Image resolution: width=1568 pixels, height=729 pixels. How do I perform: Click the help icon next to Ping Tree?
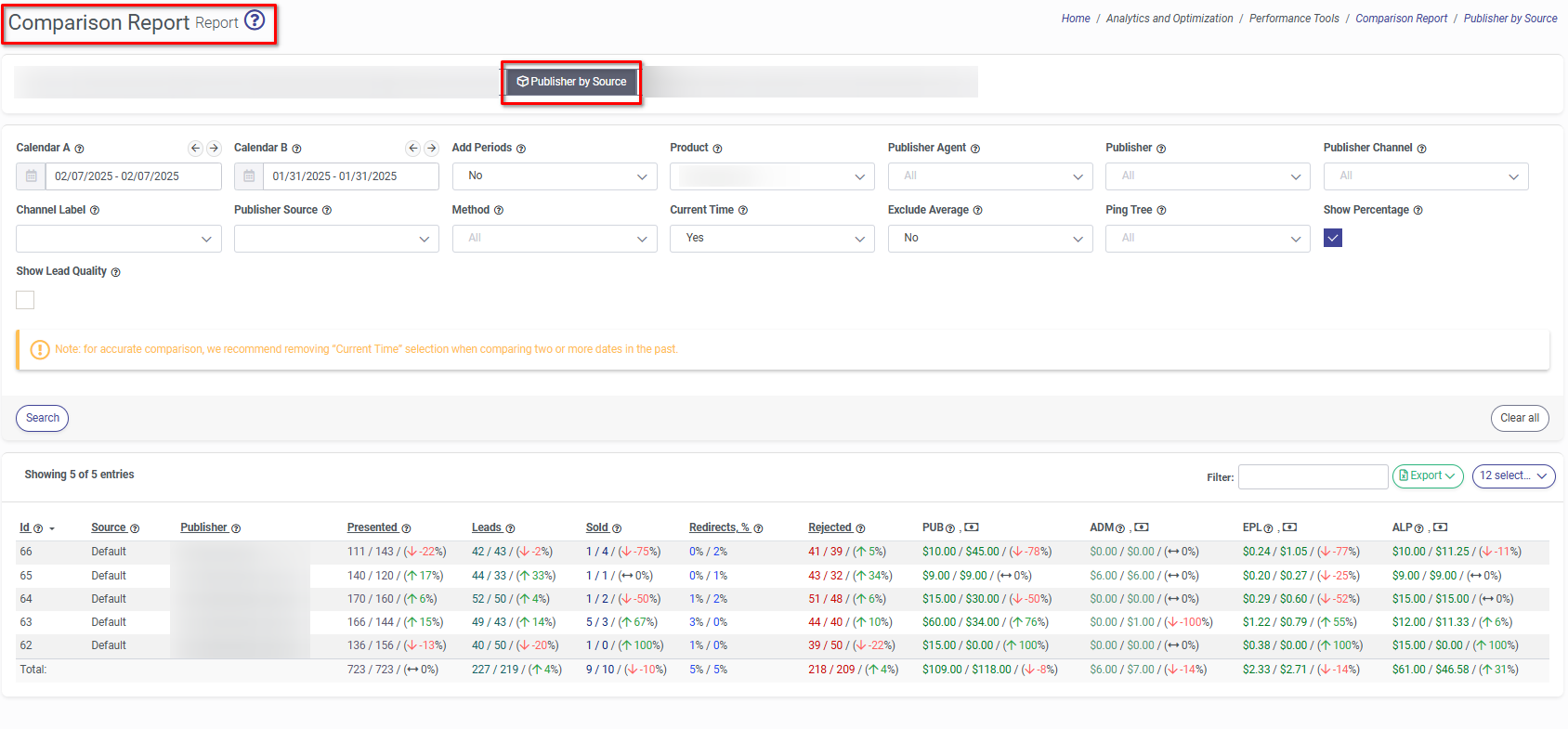pyautogui.click(x=1161, y=211)
